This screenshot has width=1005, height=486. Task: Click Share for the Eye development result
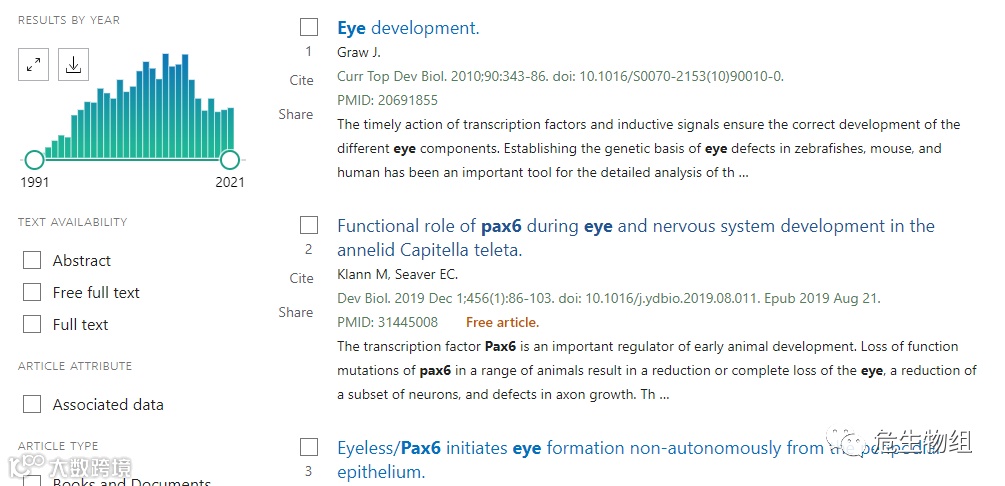(296, 114)
